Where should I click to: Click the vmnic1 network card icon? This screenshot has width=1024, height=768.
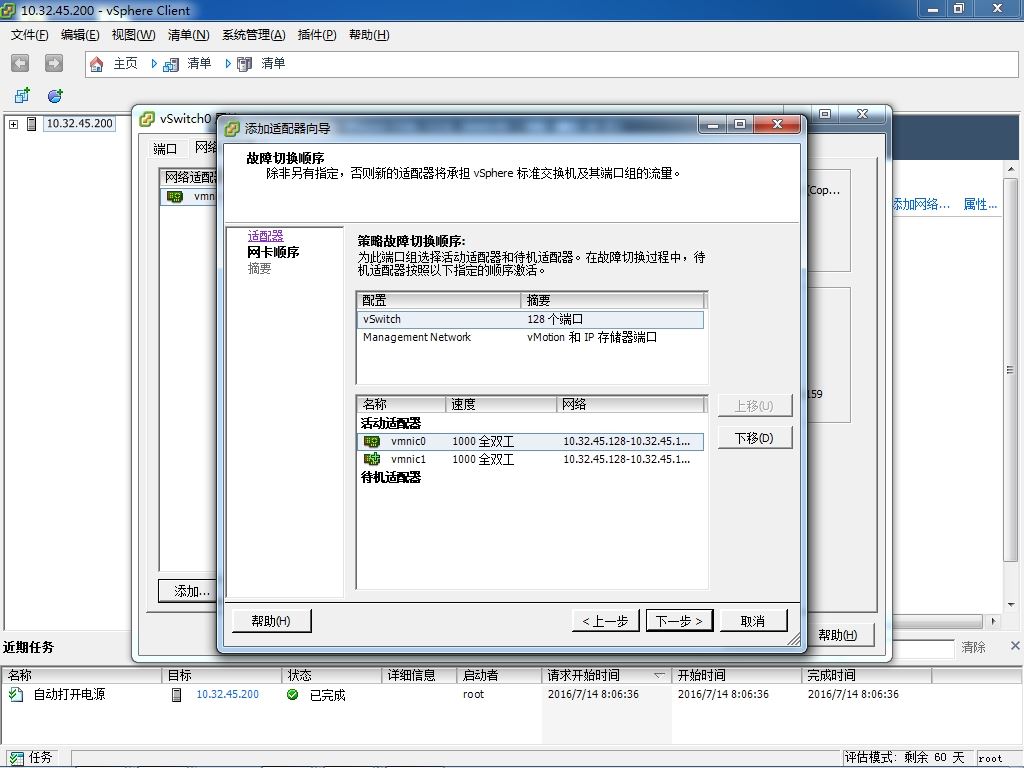coord(372,459)
